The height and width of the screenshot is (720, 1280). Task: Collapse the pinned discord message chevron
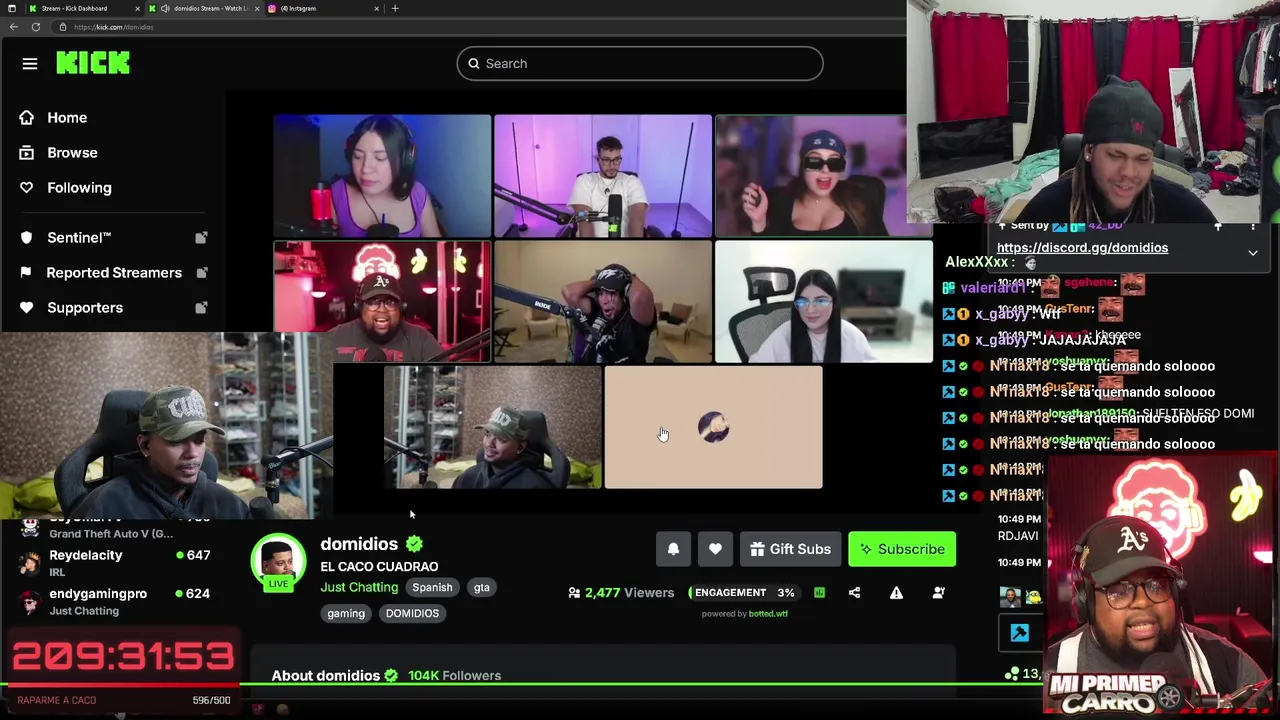click(1252, 253)
